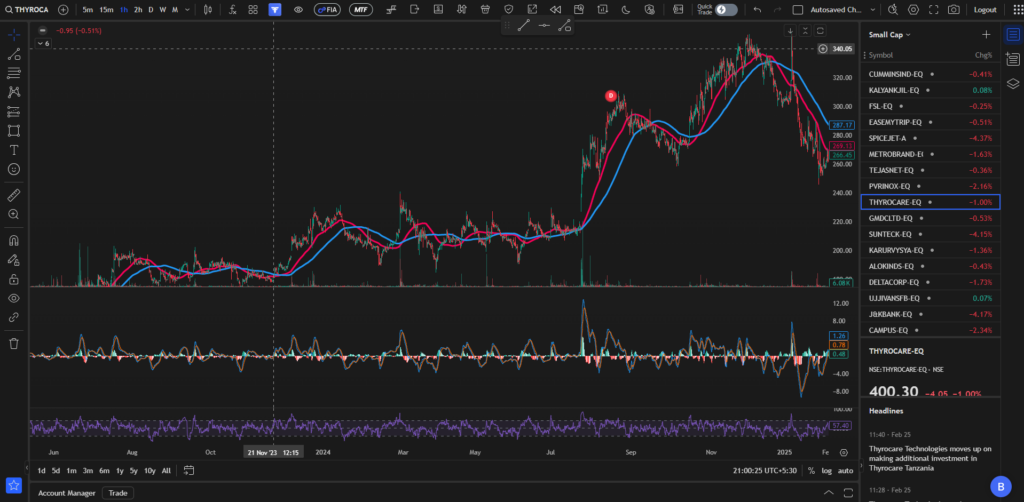Open the indicators fx menu
The image size is (1024, 502).
232,10
